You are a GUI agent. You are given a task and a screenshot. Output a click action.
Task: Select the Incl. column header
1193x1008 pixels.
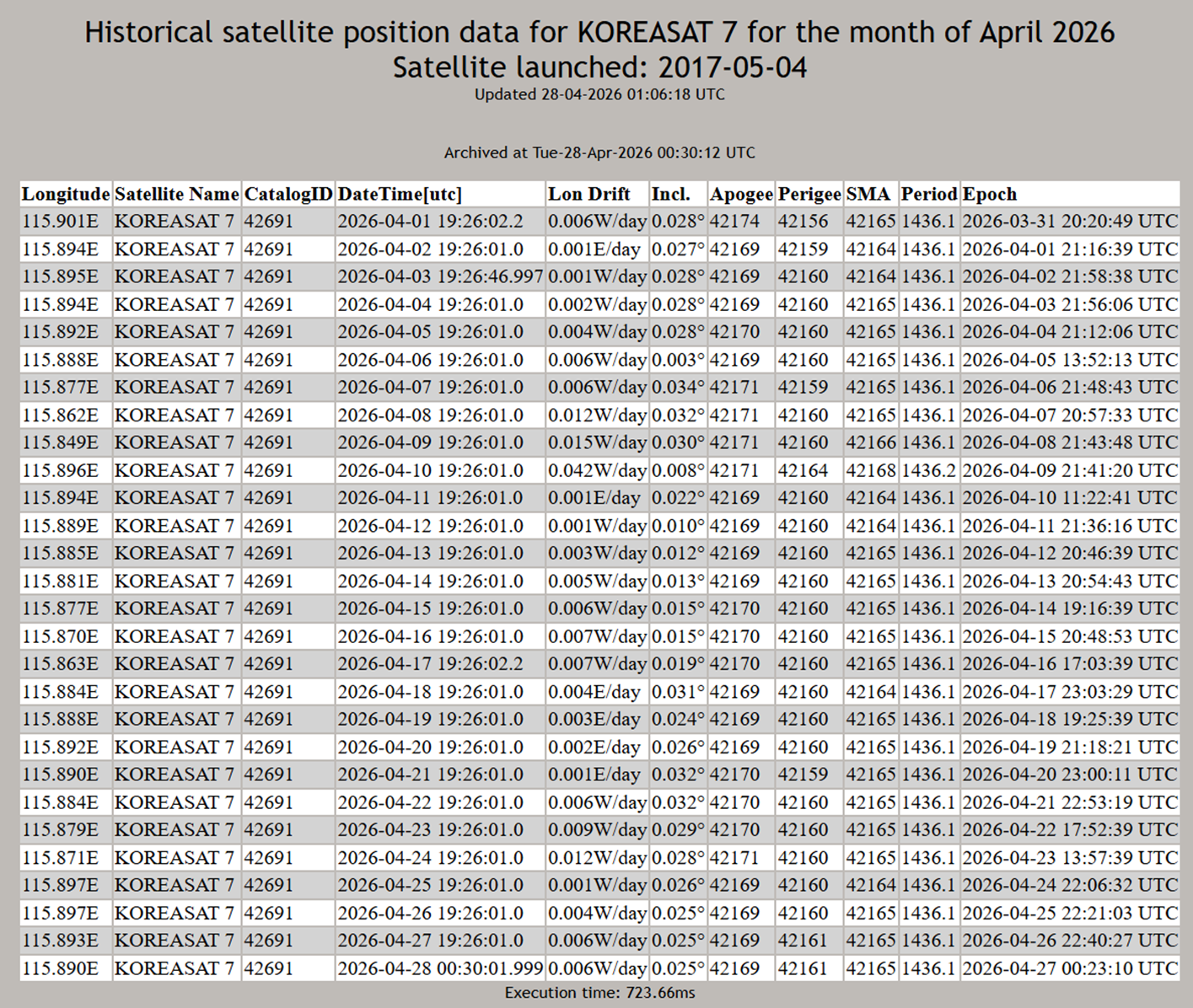[x=671, y=194]
